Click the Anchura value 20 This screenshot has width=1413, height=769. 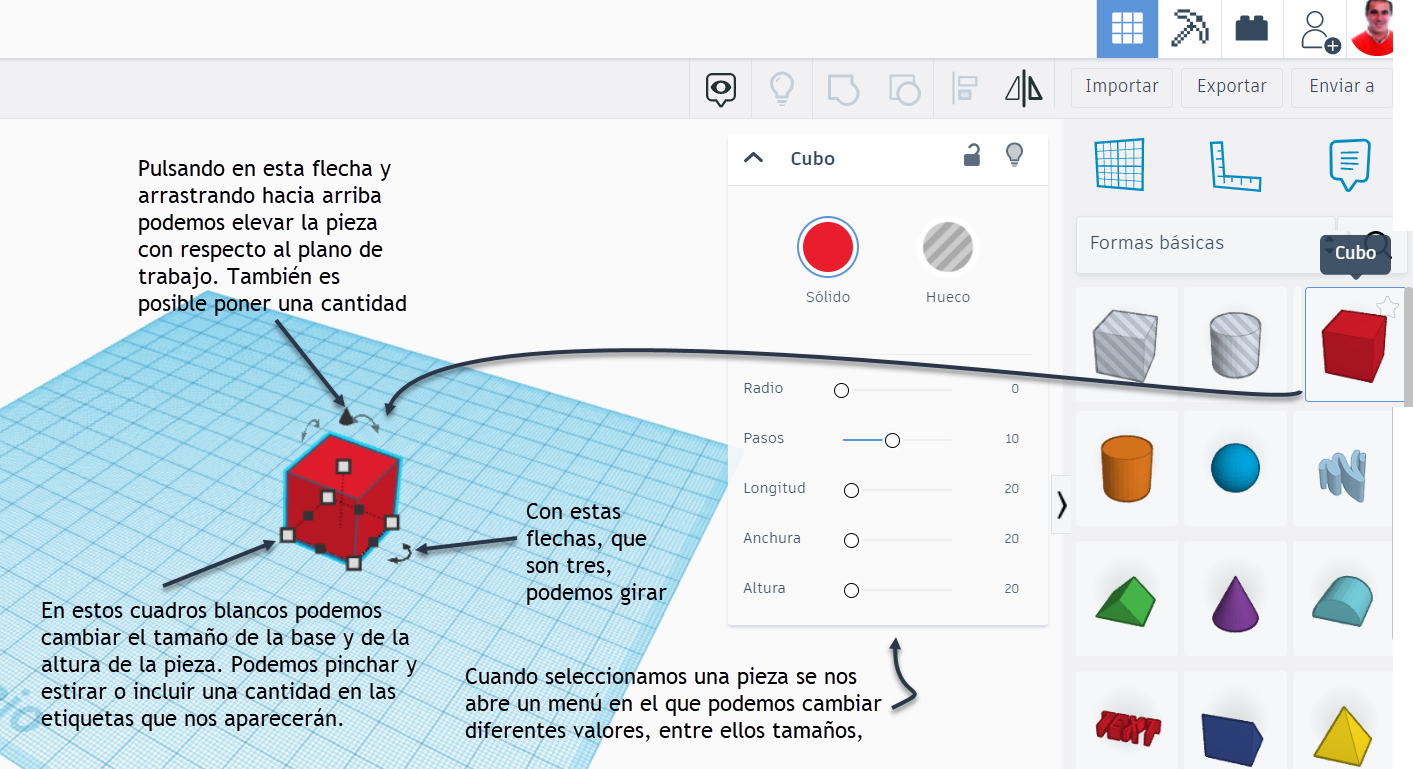(1011, 539)
